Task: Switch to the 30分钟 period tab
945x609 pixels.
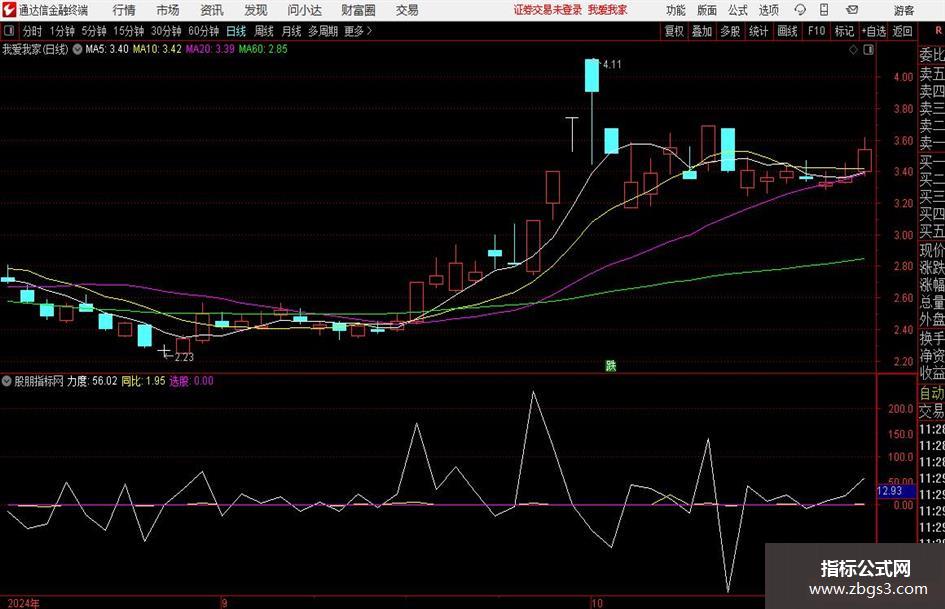Action: tap(166, 31)
